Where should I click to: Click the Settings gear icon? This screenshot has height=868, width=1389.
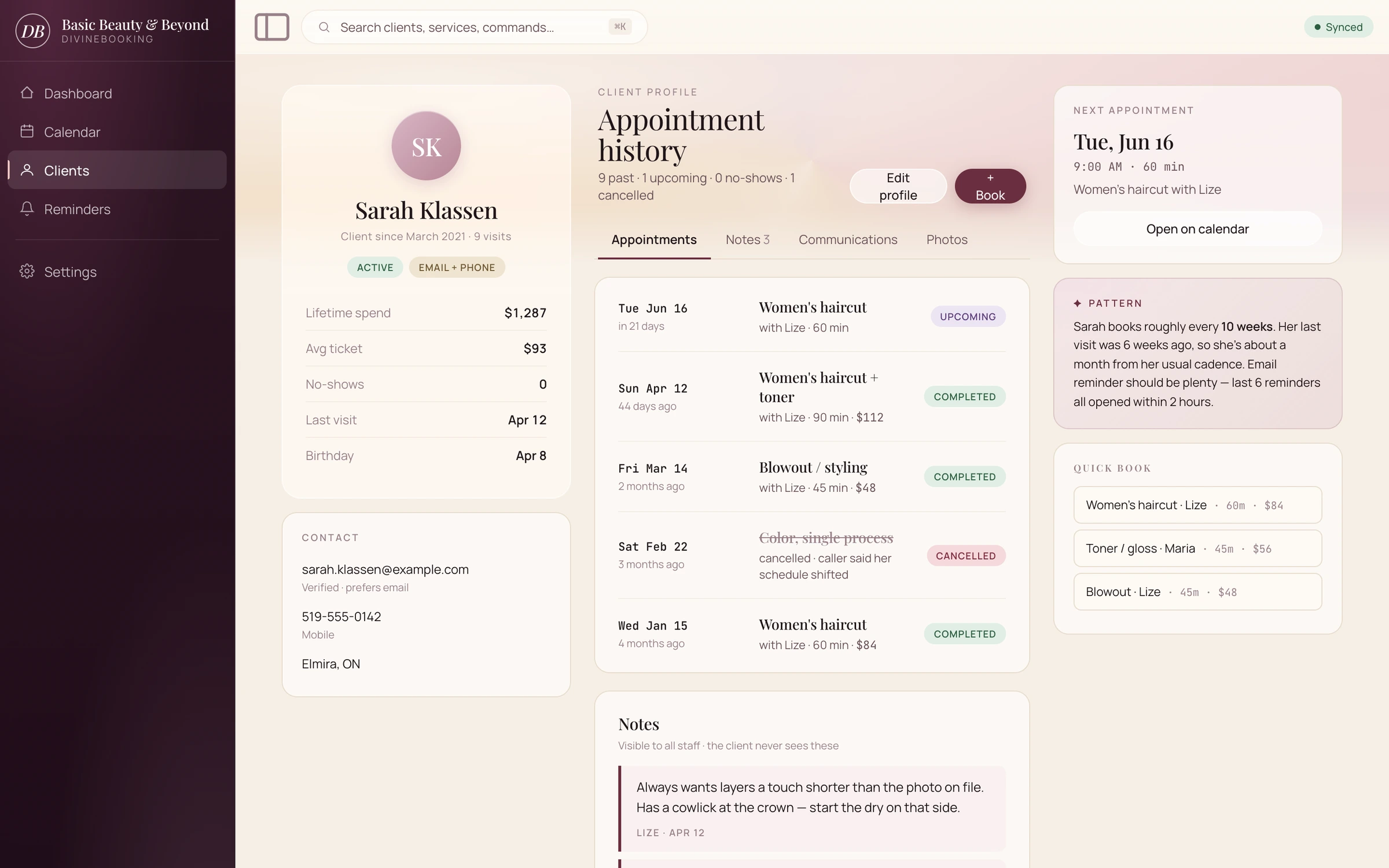tap(27, 271)
